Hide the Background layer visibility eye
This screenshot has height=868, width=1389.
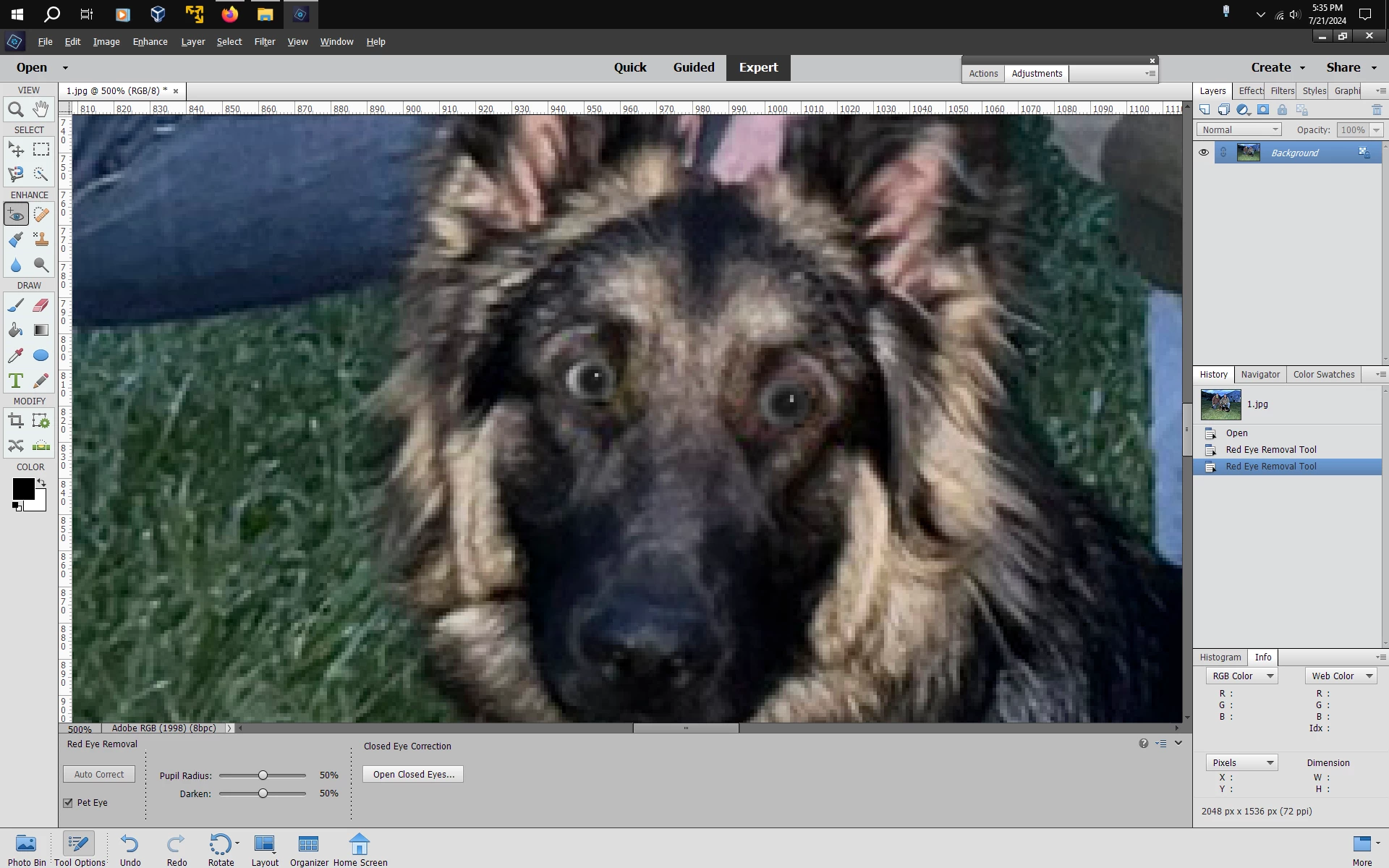pyautogui.click(x=1204, y=153)
